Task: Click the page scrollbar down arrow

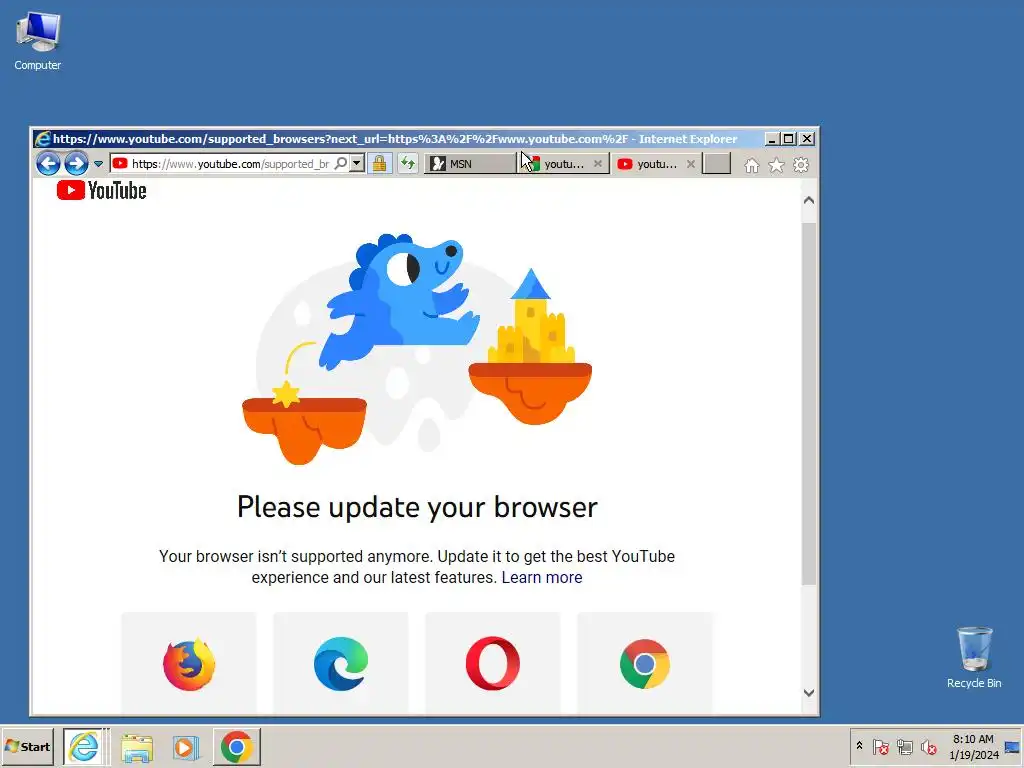Action: pyautogui.click(x=808, y=693)
